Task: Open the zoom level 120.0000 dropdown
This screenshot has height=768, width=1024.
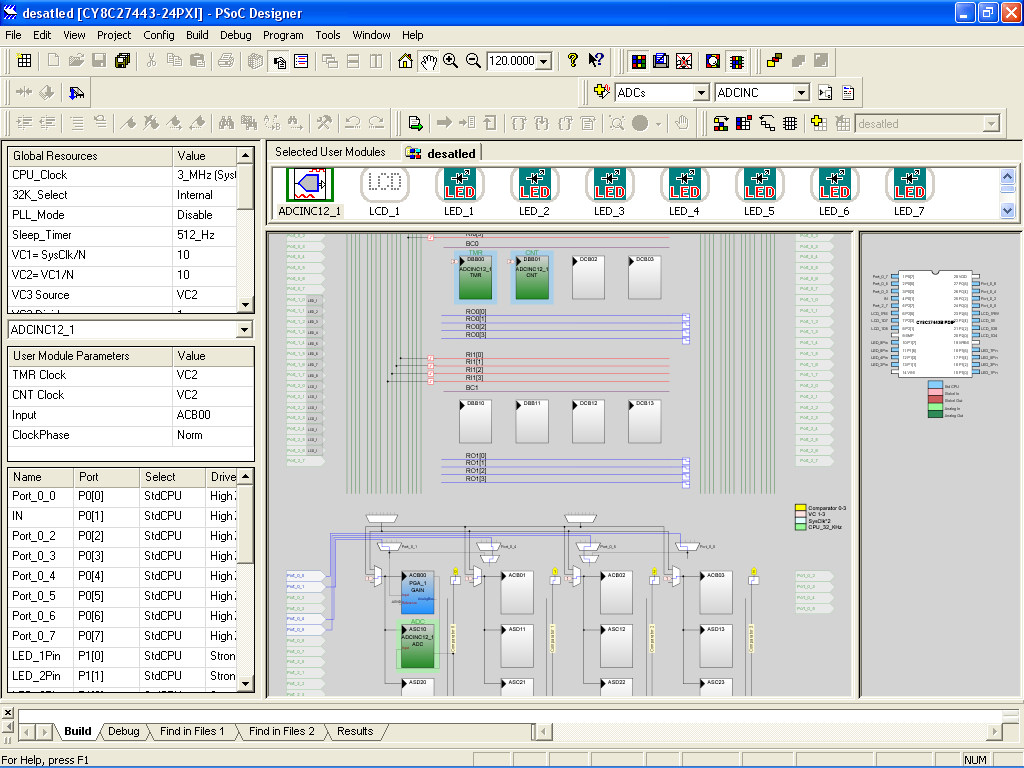Action: click(543, 61)
